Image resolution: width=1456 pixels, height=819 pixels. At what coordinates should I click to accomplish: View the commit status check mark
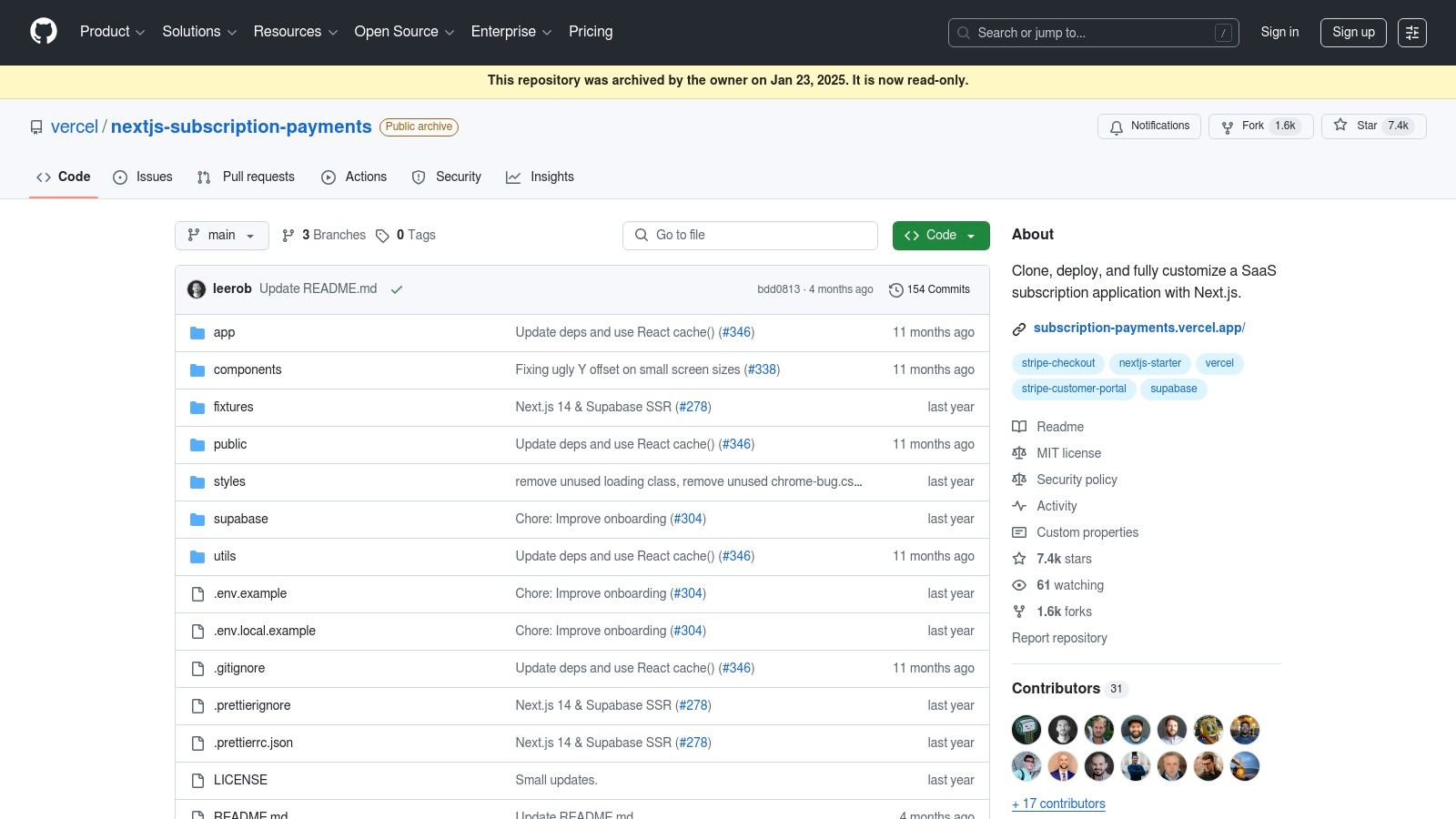click(397, 289)
